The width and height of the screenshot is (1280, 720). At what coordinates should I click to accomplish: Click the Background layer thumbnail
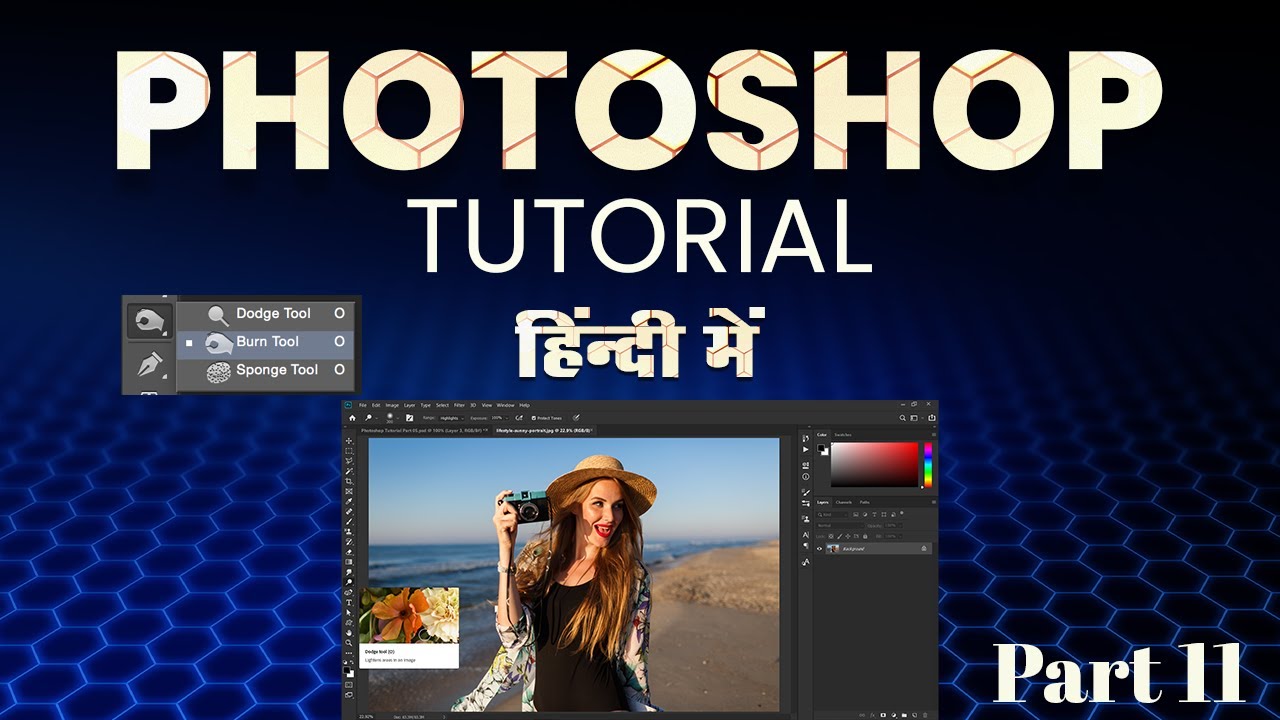click(x=833, y=549)
